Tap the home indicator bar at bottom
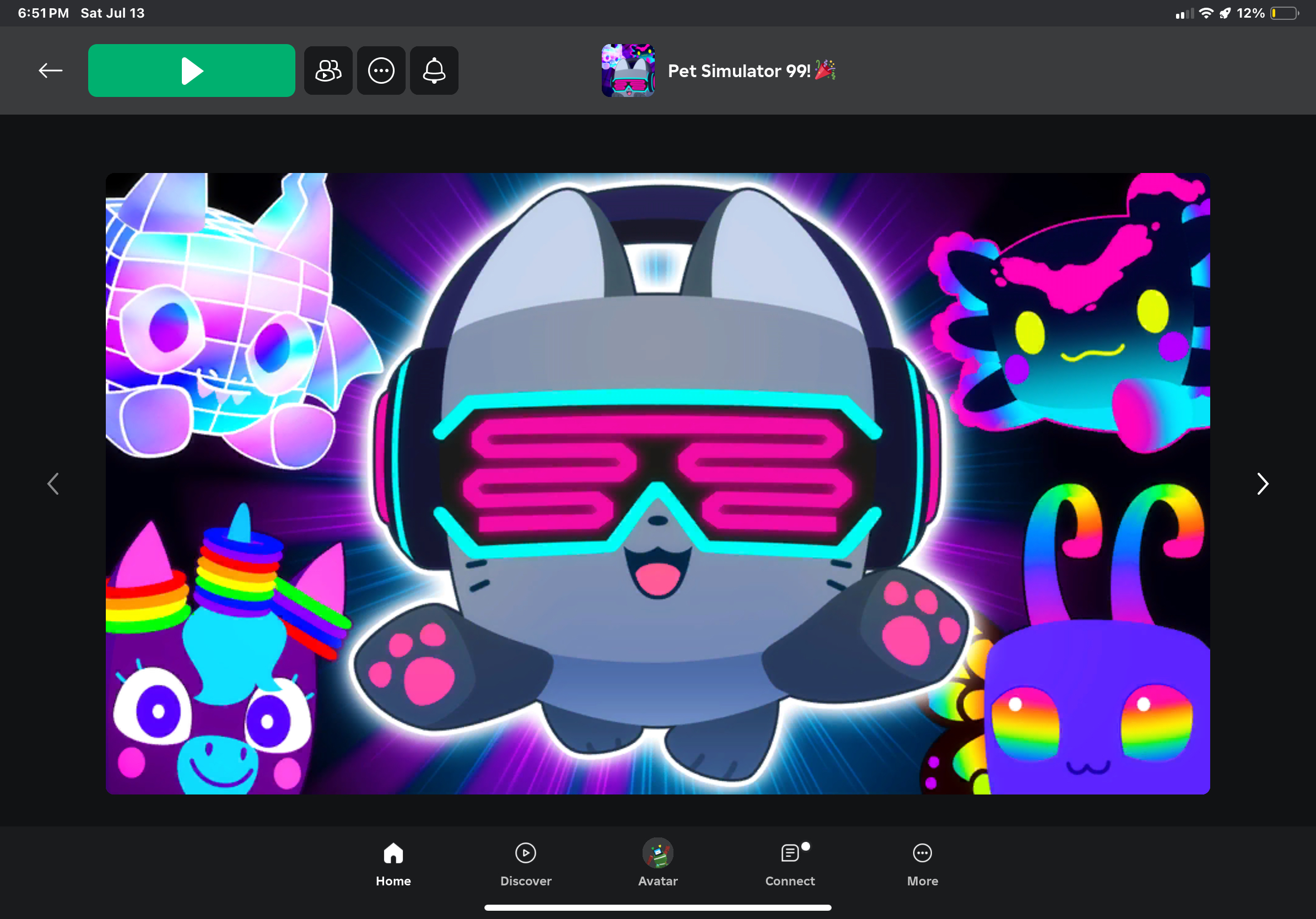The width and height of the screenshot is (1316, 919). 657,907
